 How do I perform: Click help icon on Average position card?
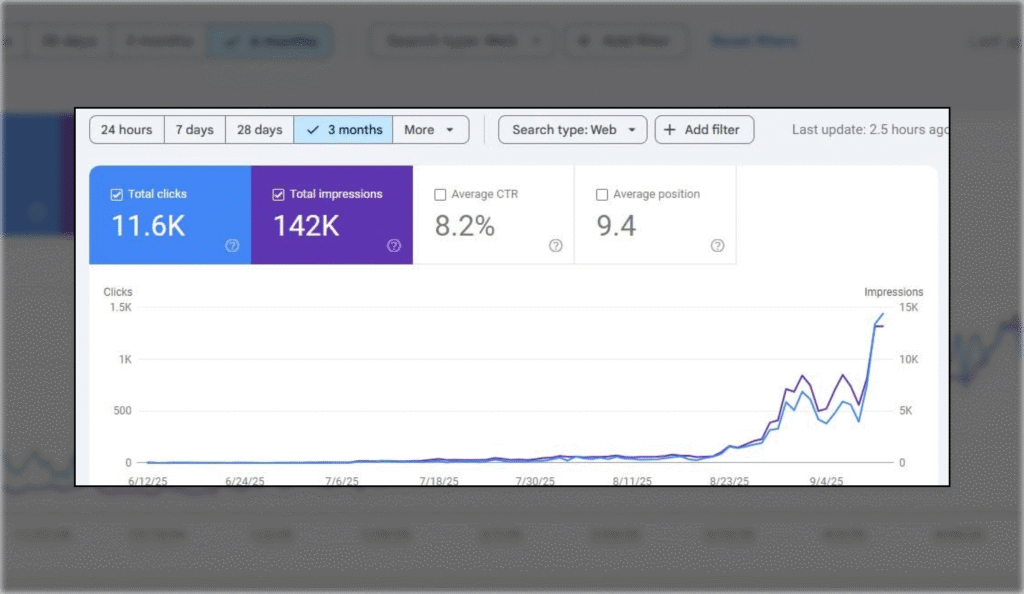click(717, 246)
